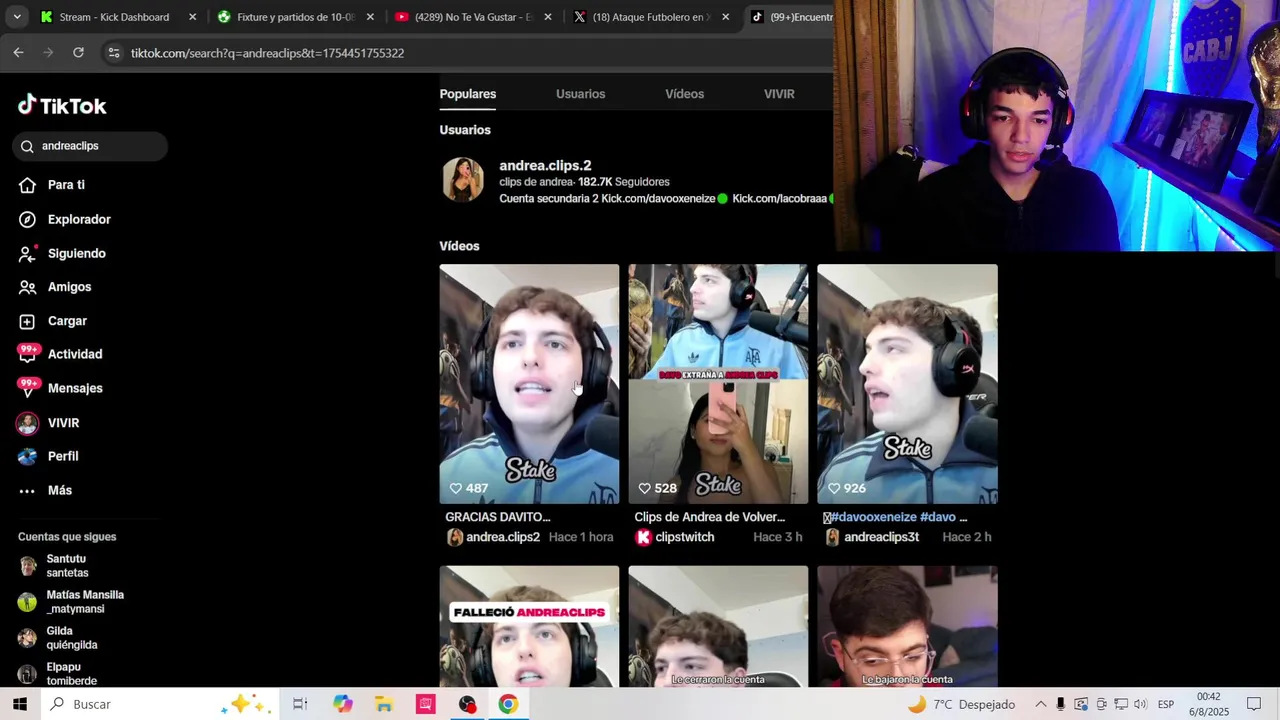Open followed account Matías Mansilla
Viewport: 1280px width, 720px height.
[85, 602]
